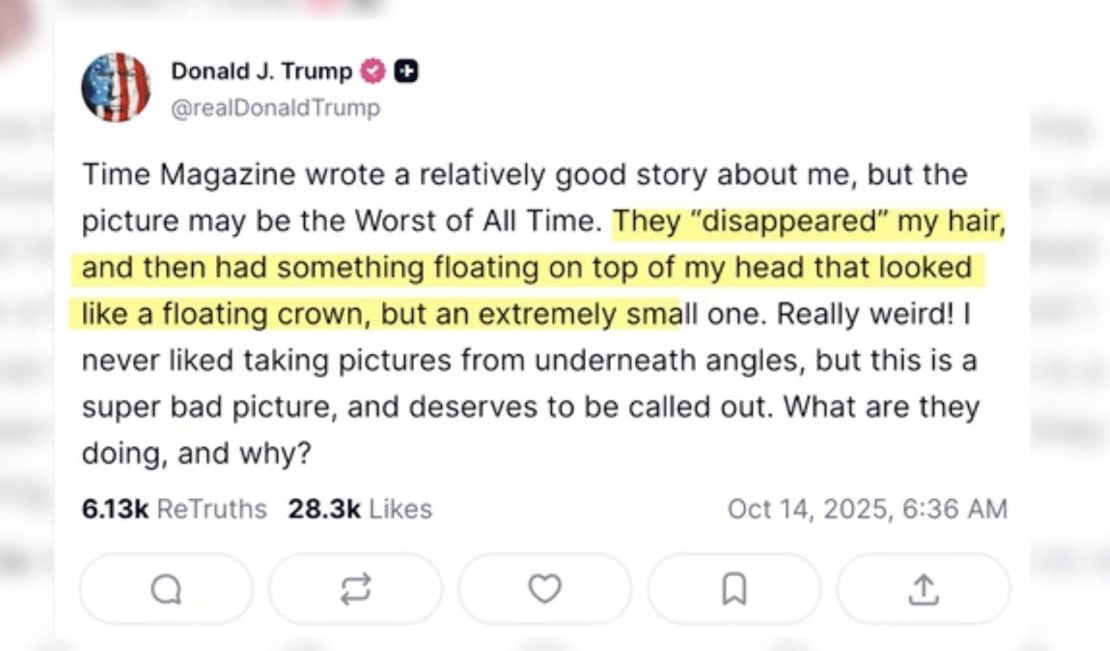
Task: Select the ReTruth arrows icon
Action: click(355, 591)
